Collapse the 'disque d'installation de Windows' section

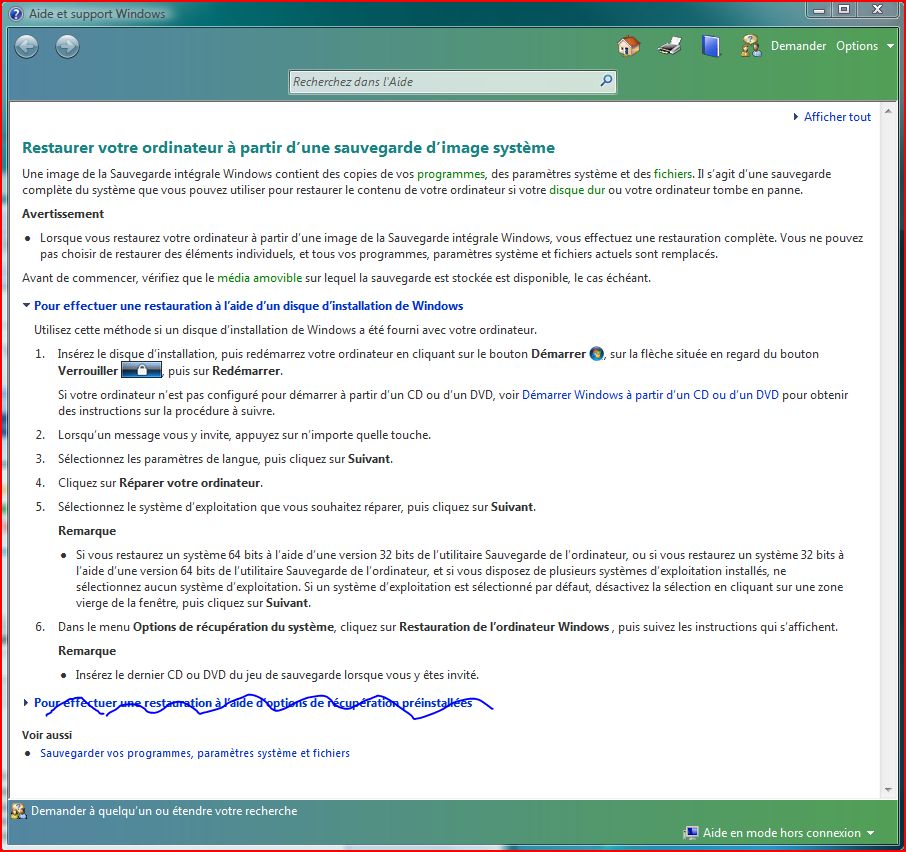pyautogui.click(x=248, y=306)
